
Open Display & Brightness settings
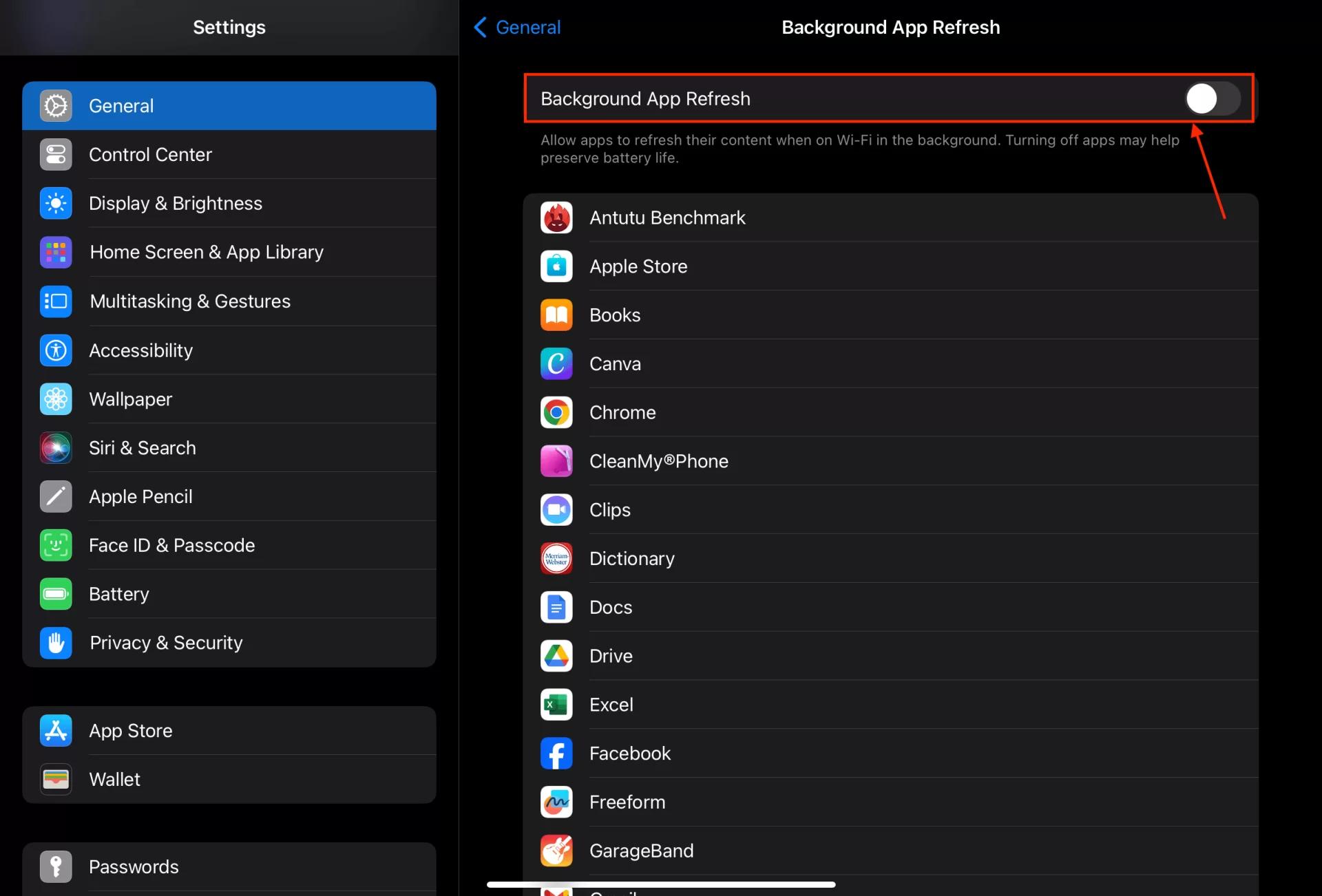pyautogui.click(x=229, y=204)
